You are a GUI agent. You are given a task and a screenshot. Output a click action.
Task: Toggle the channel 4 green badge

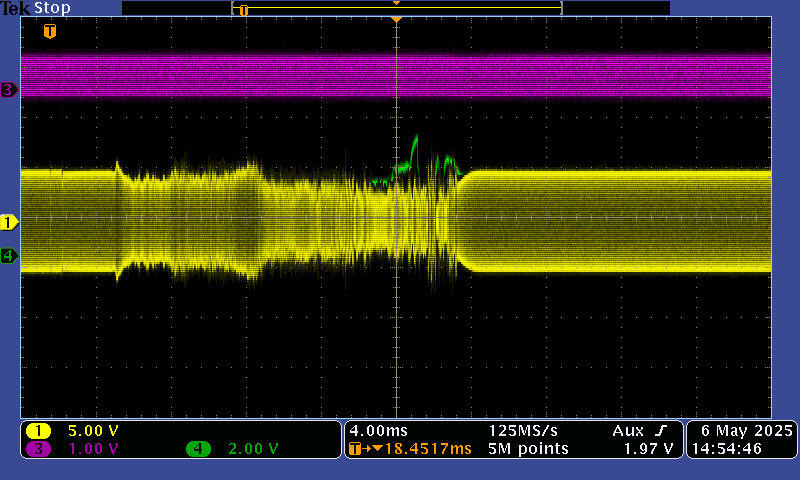click(x=198, y=448)
